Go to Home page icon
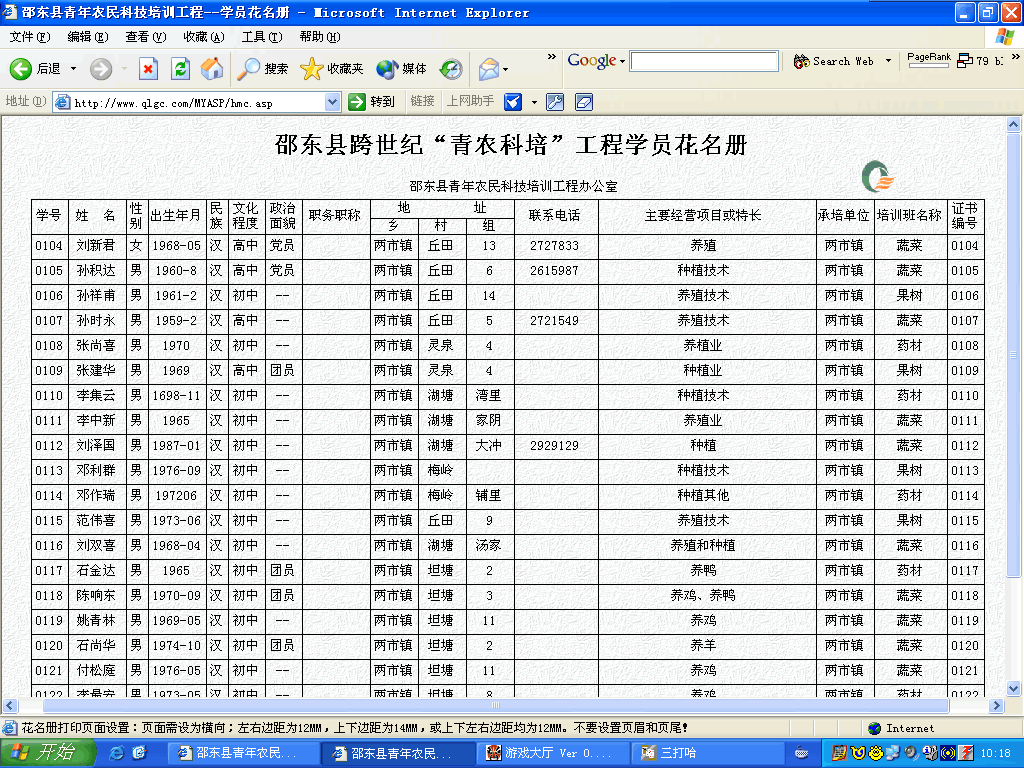This screenshot has width=1024, height=768. tap(212, 69)
